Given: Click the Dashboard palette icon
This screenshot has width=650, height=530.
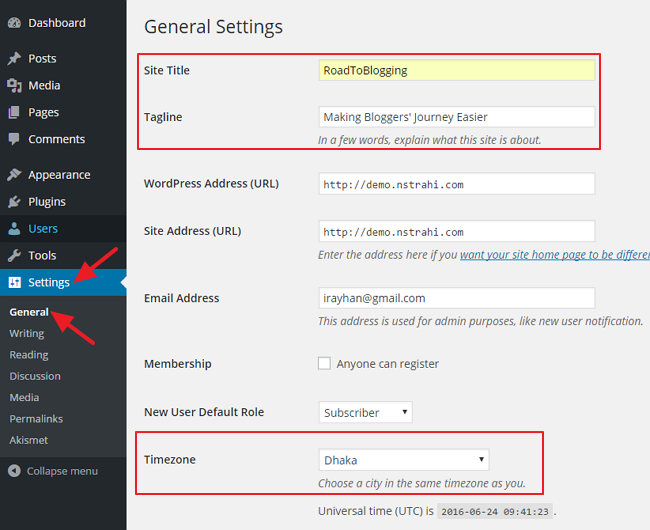Looking at the screenshot, I should point(14,23).
